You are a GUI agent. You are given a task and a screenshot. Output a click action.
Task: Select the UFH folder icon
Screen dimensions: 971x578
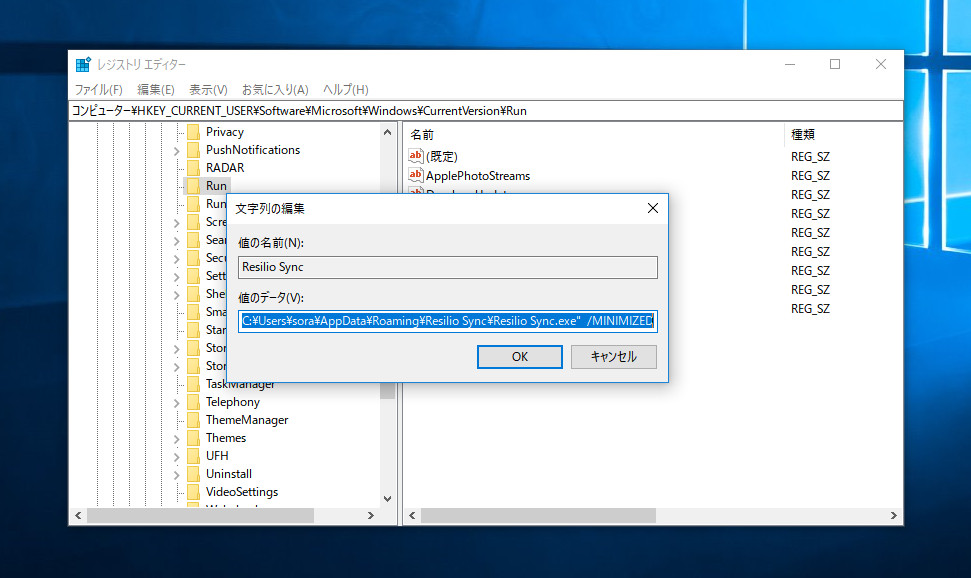(x=193, y=456)
